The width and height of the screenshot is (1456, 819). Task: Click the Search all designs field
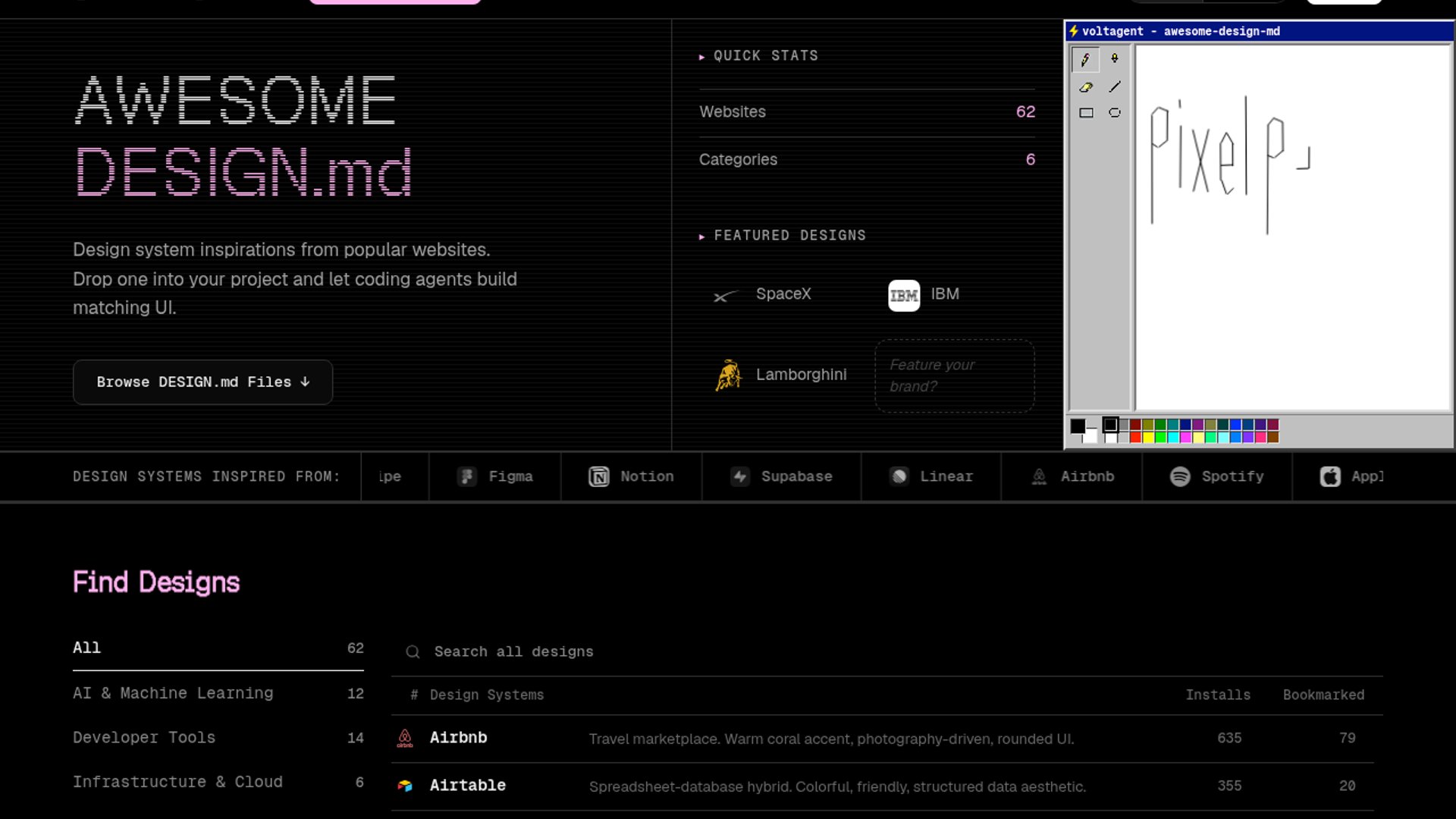(x=513, y=651)
